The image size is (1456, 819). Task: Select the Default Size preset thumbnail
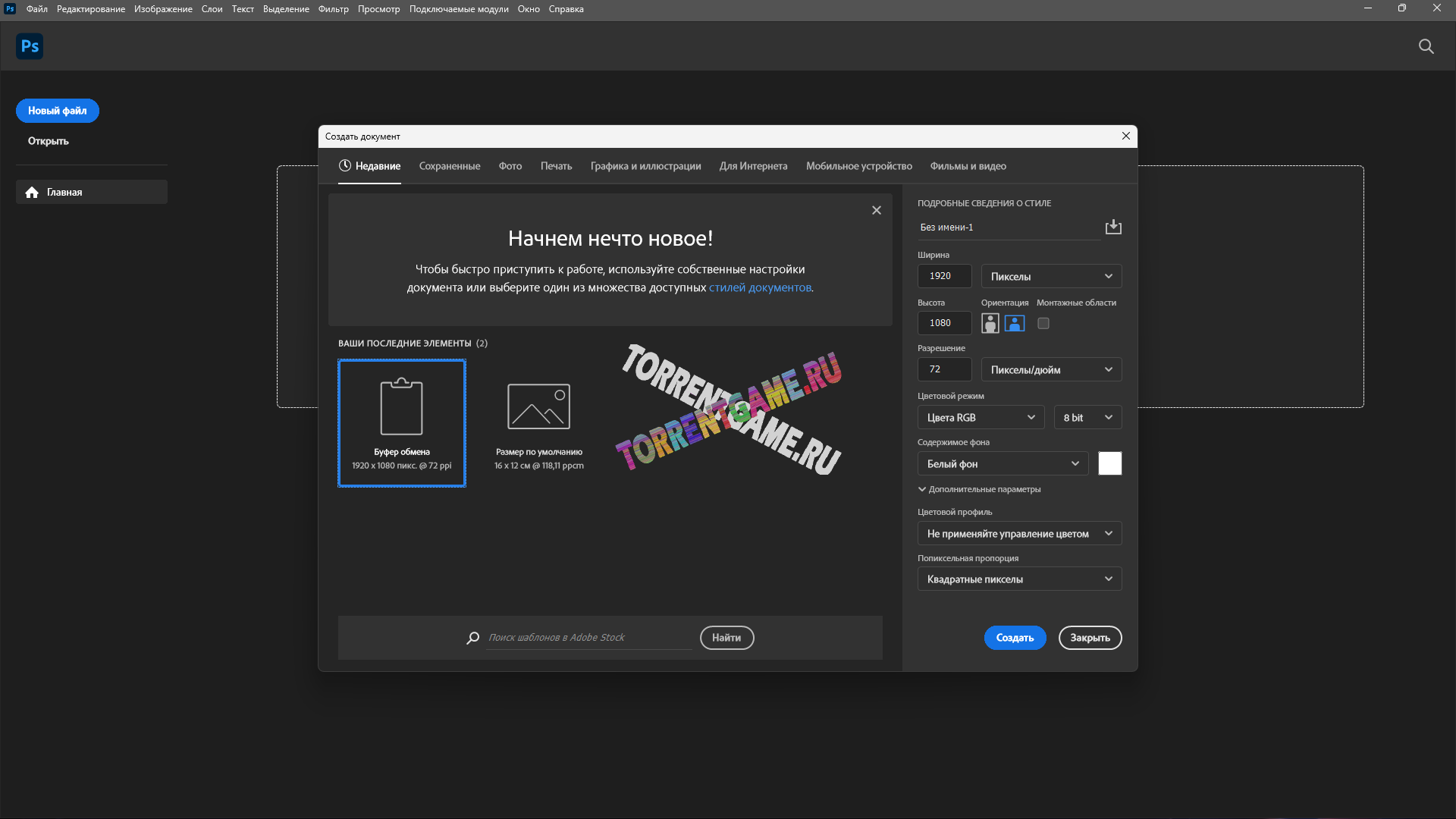click(538, 422)
